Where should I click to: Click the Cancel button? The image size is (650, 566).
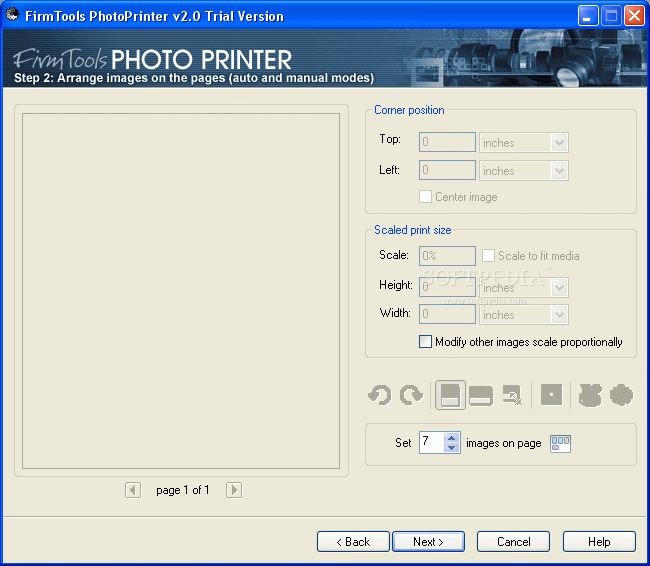(513, 542)
